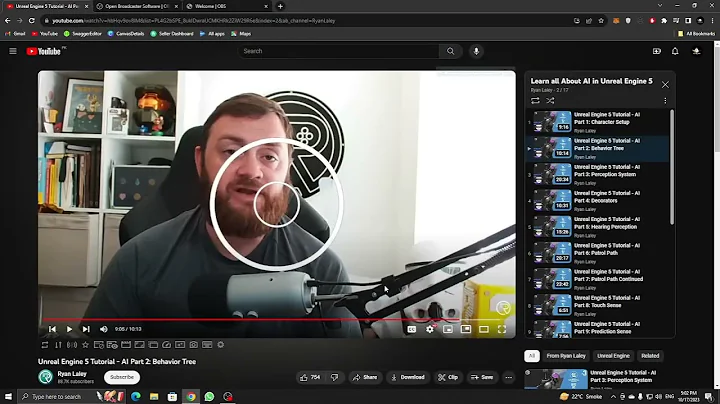The image size is (720, 404).
Task: Mute the video volume speaker
Action: tap(104, 329)
